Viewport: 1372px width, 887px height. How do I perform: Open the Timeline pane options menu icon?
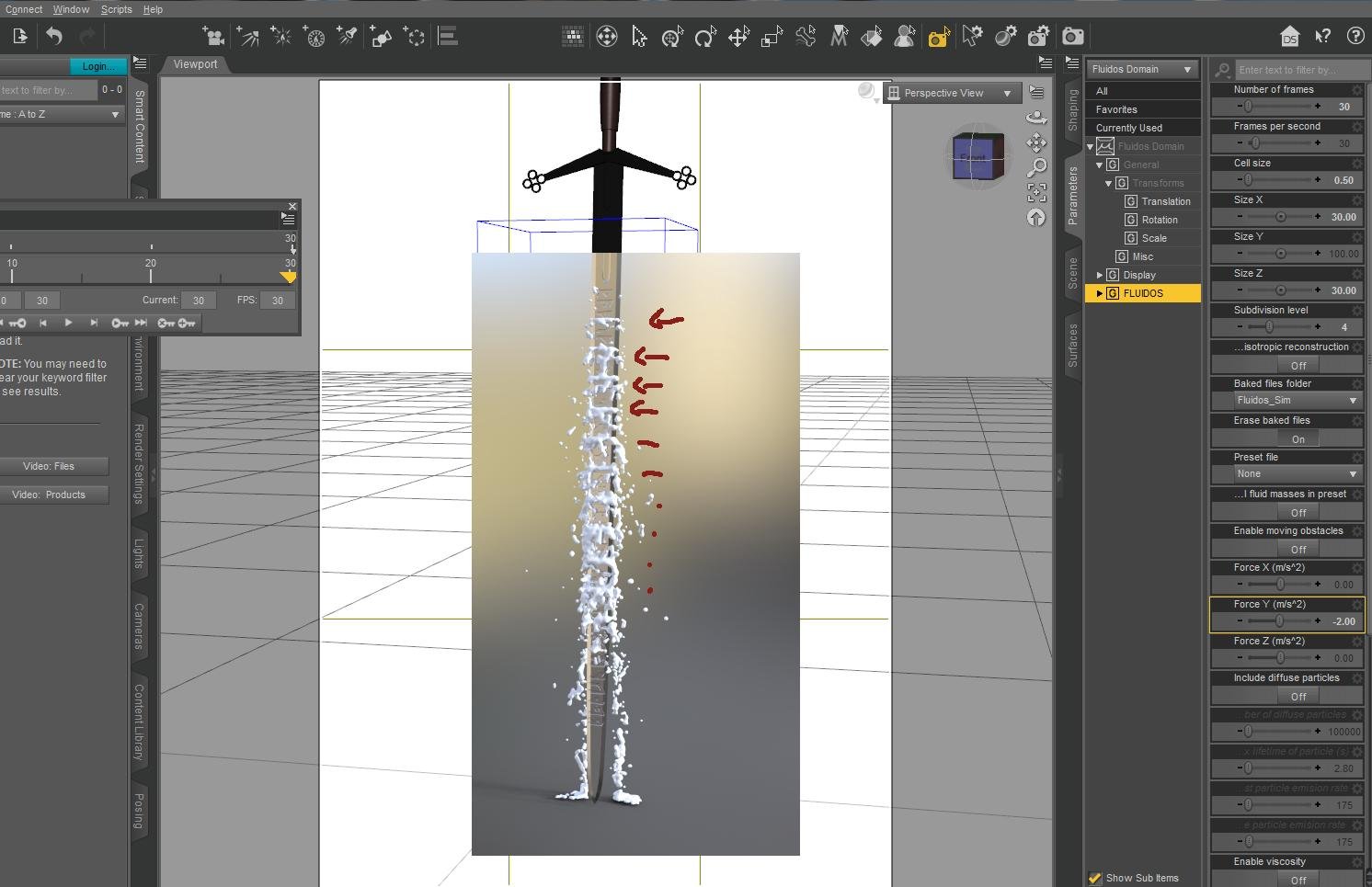[288, 219]
